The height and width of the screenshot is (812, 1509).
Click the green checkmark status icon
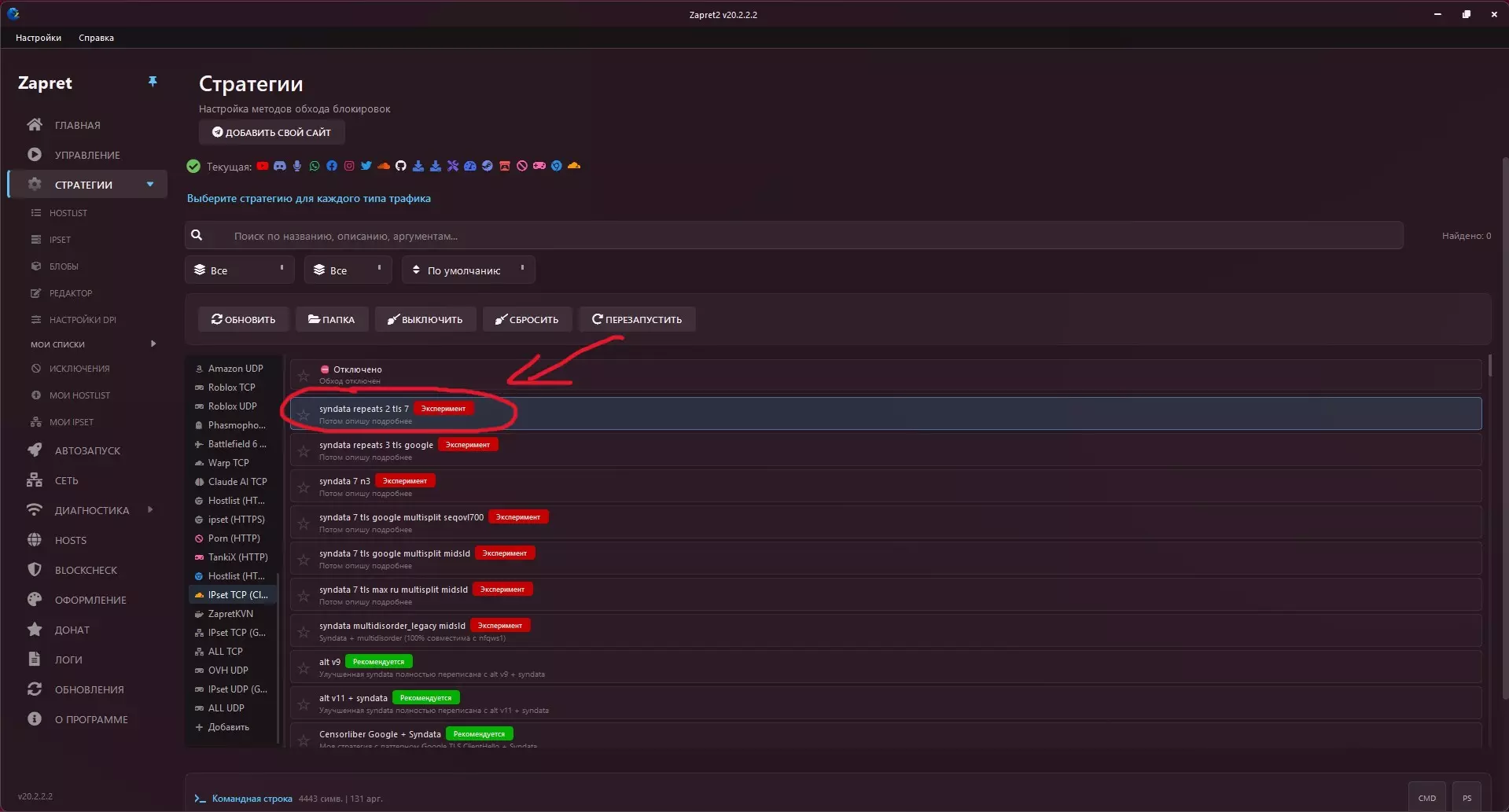pyautogui.click(x=193, y=166)
